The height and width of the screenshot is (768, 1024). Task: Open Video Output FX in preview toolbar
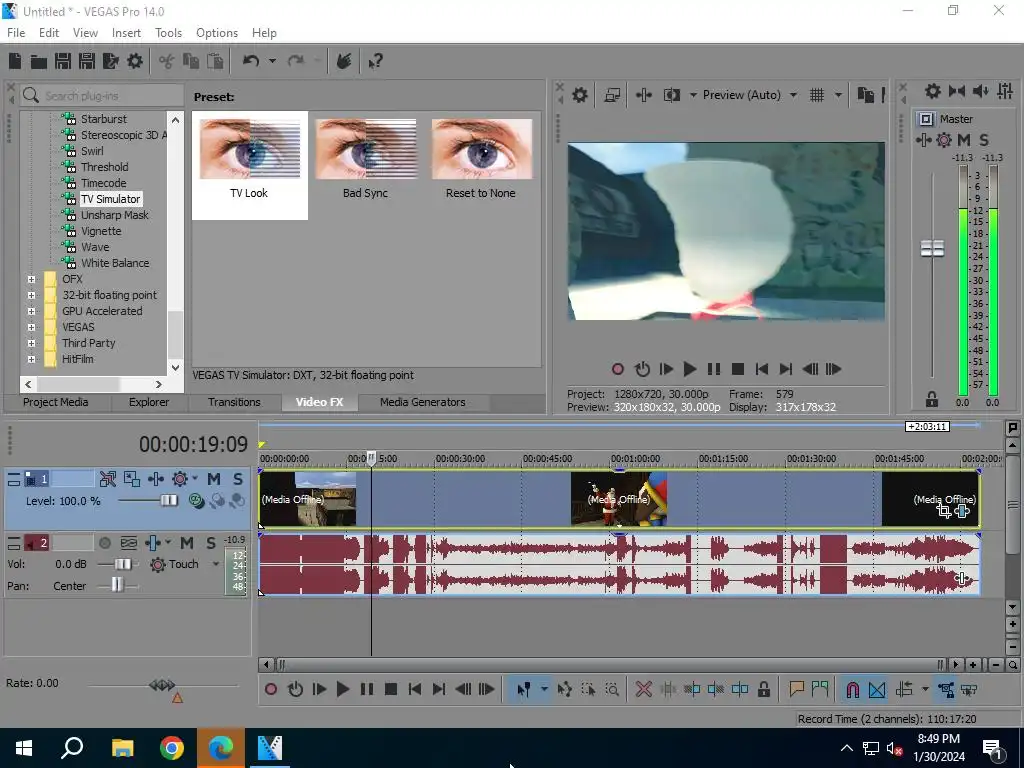pyautogui.click(x=643, y=95)
